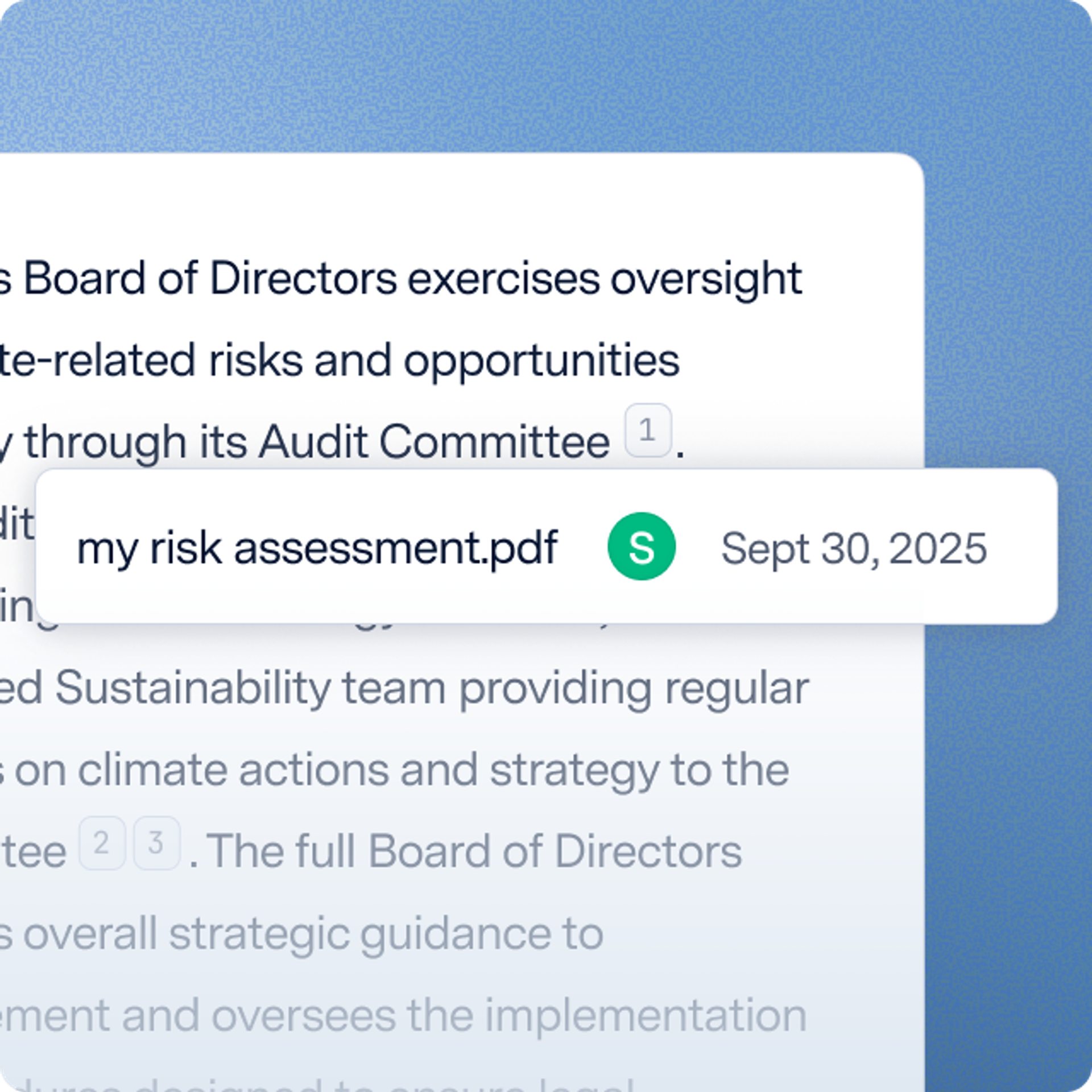The image size is (1092, 1092).
Task: Click the word "through" before Audit Committee
Action: click(x=105, y=442)
